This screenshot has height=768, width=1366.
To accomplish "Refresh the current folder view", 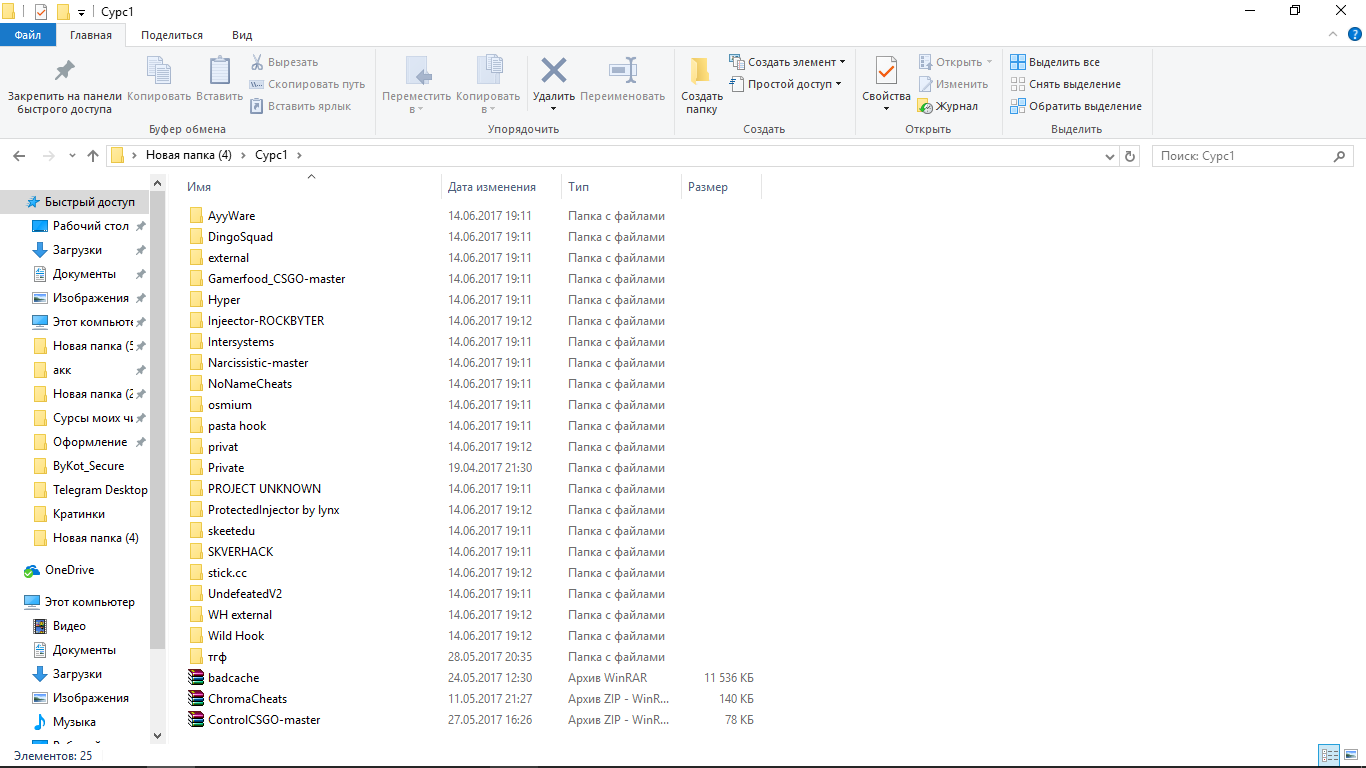I will (1130, 156).
